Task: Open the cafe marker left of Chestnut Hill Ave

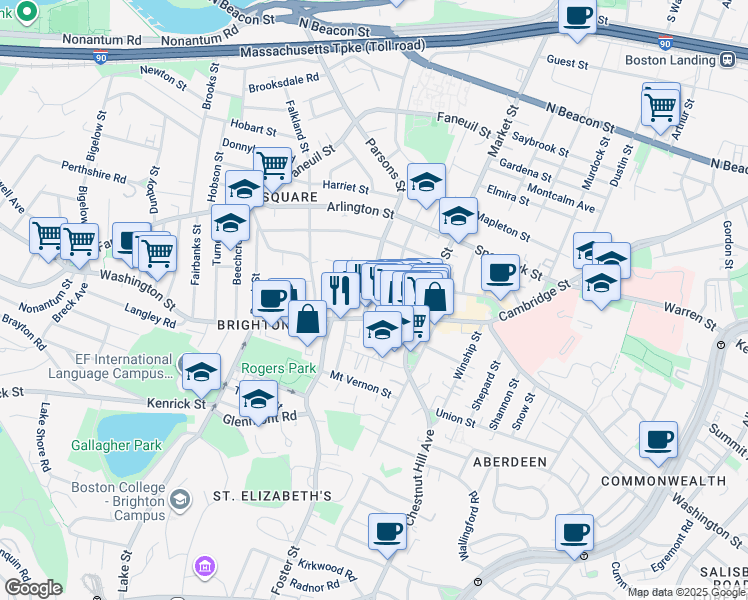Action: point(387,534)
